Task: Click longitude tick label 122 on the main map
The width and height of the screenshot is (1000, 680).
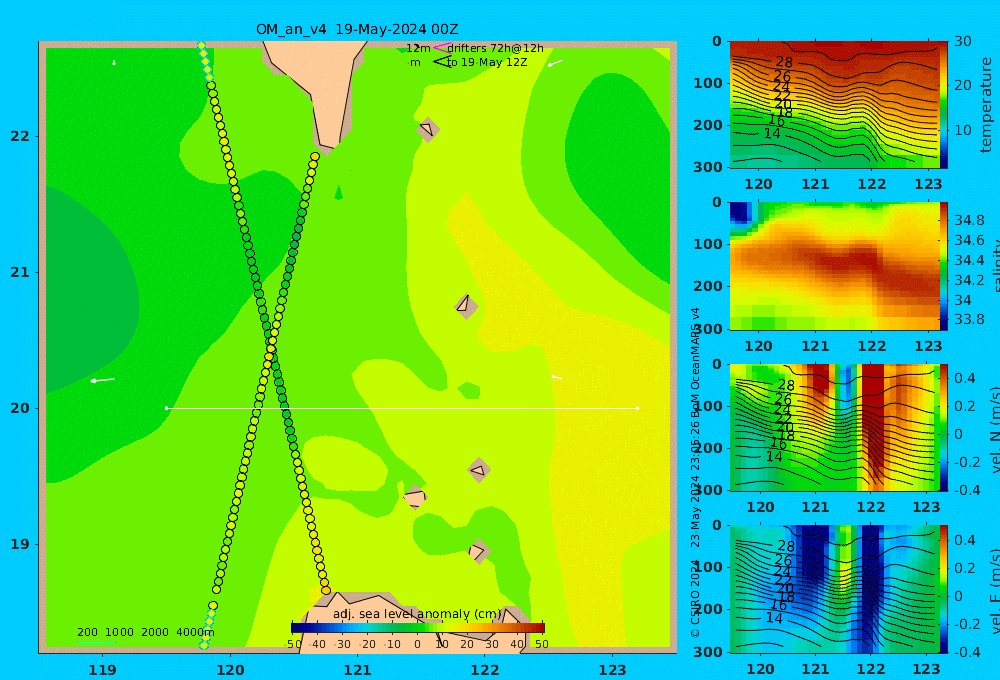Action: (x=485, y=670)
